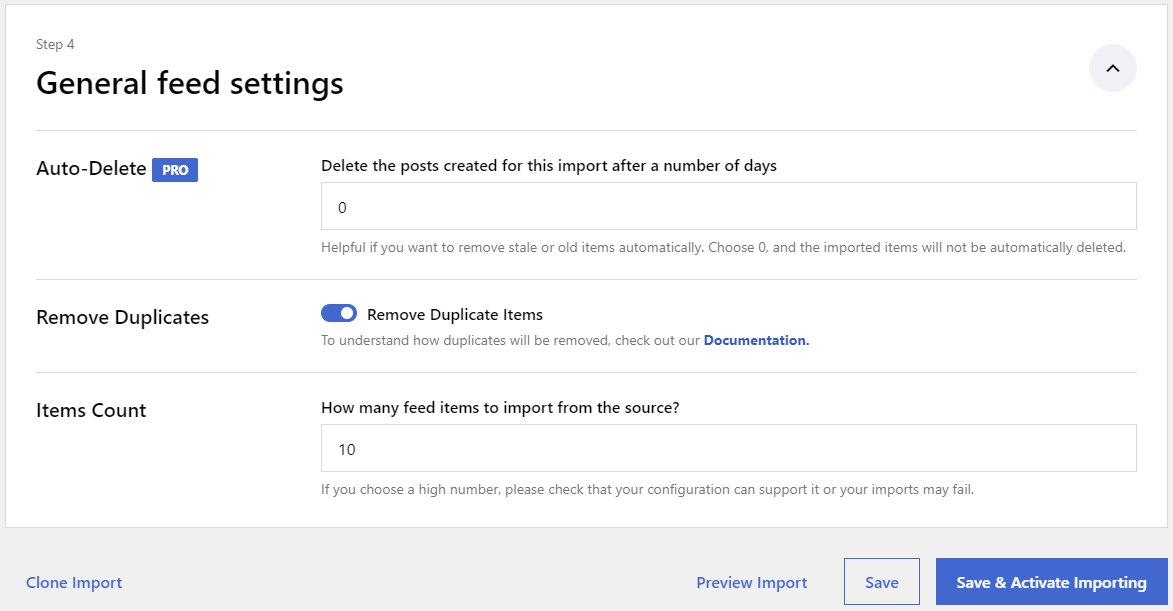Click Clone Import

[73, 582]
